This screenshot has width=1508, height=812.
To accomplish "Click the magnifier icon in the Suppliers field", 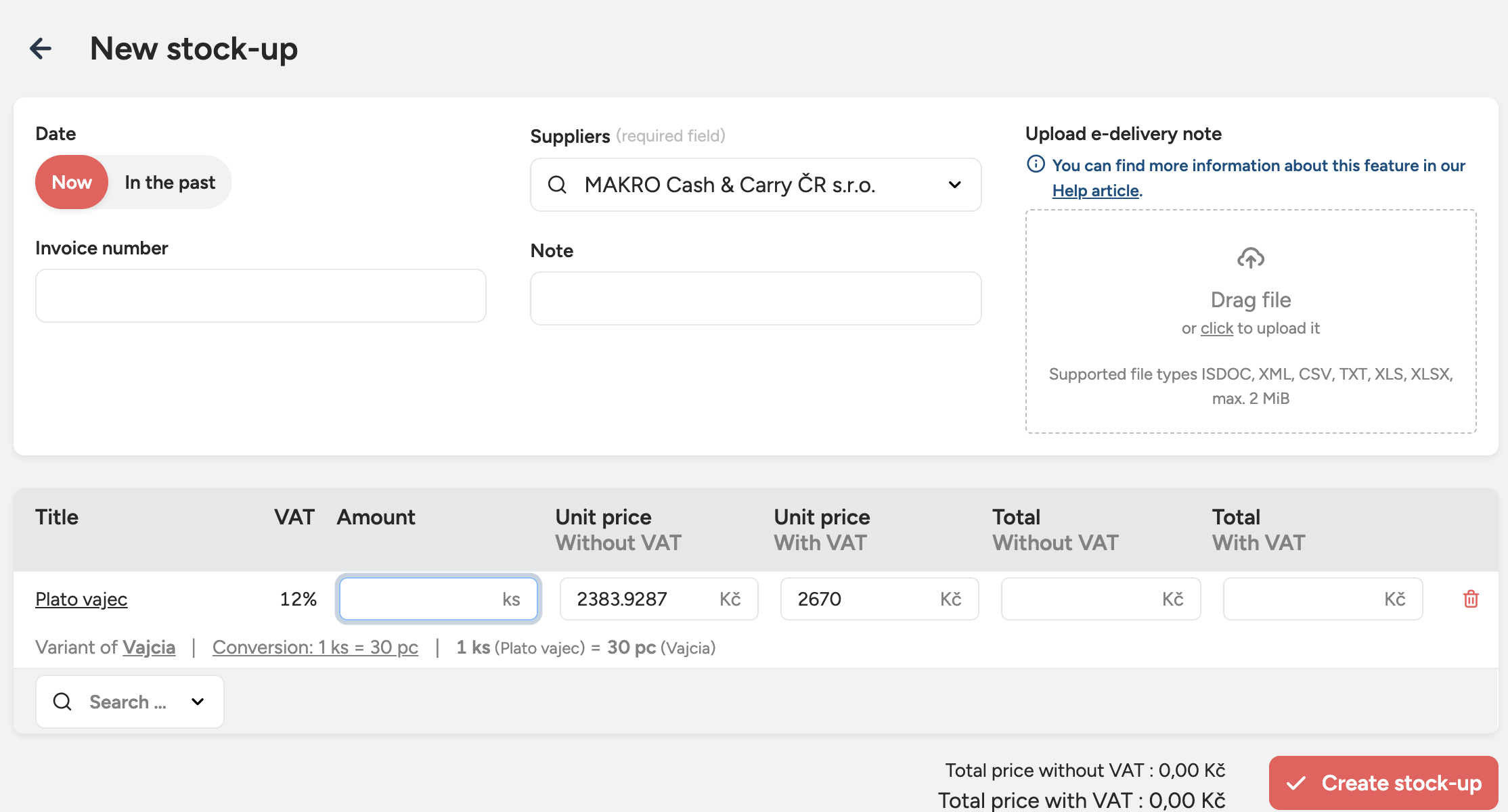I will point(557,185).
